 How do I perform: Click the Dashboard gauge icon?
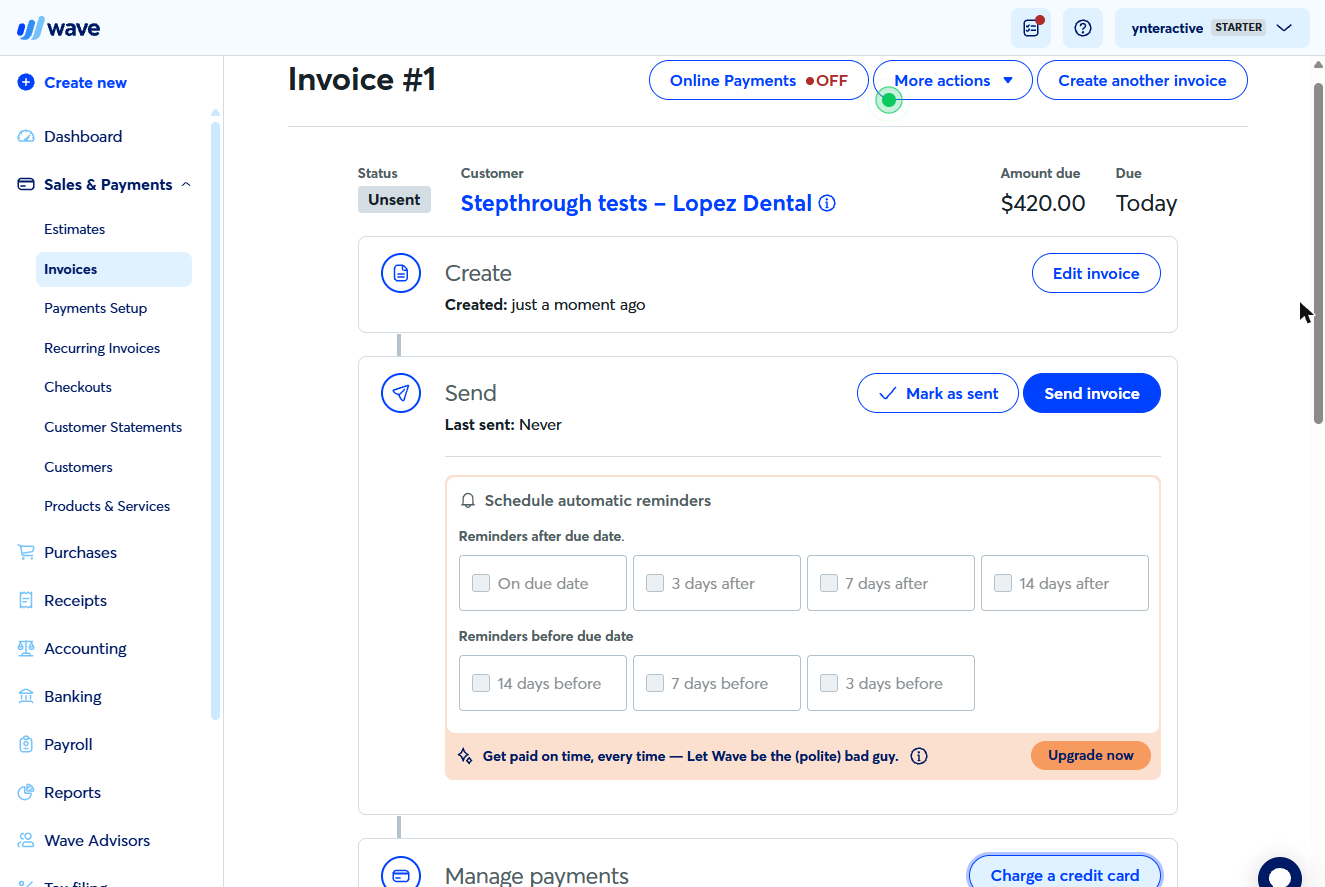coord(26,137)
